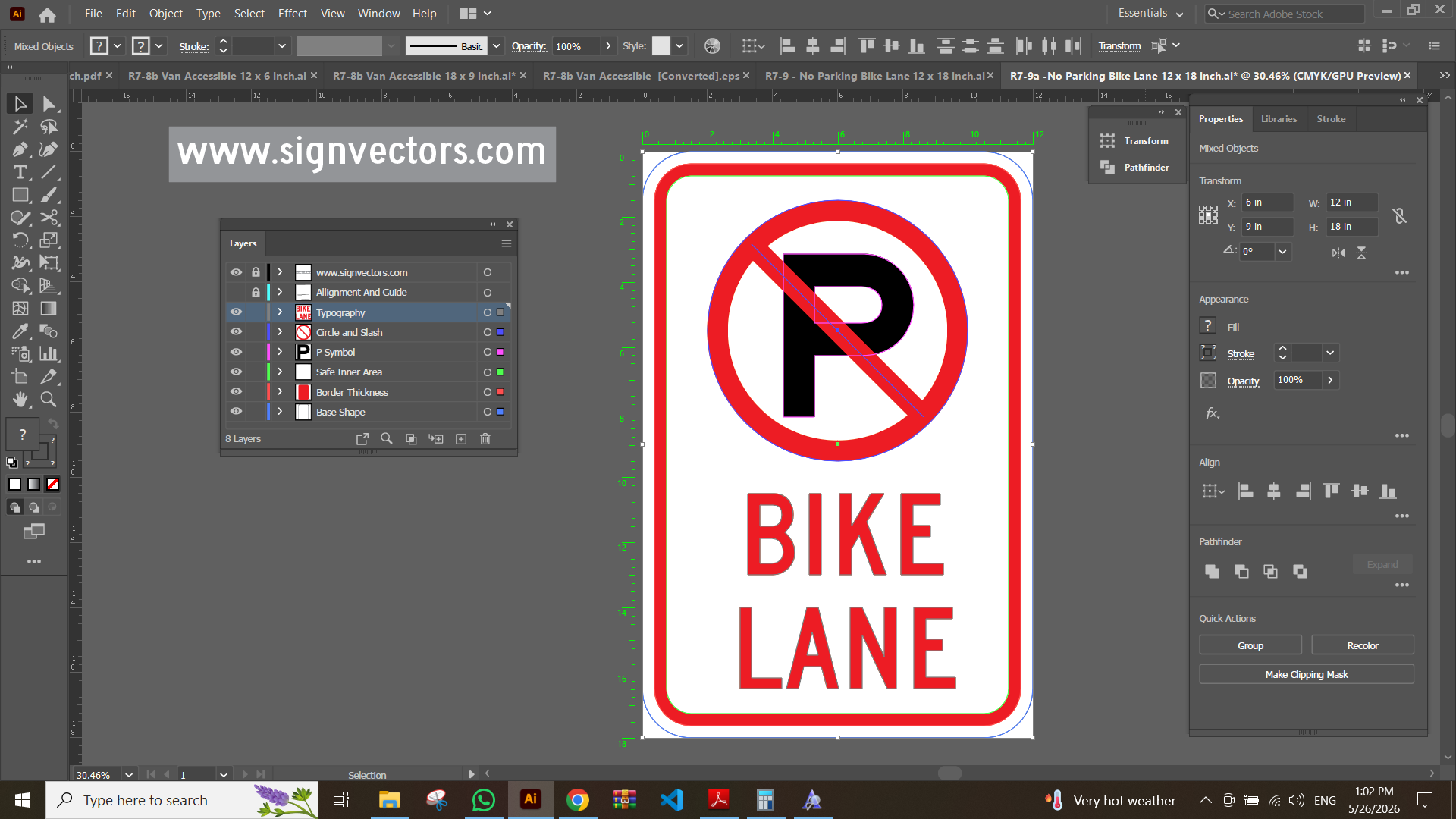The height and width of the screenshot is (819, 1456).
Task: Expand the Circle and Slash layer
Action: (280, 332)
